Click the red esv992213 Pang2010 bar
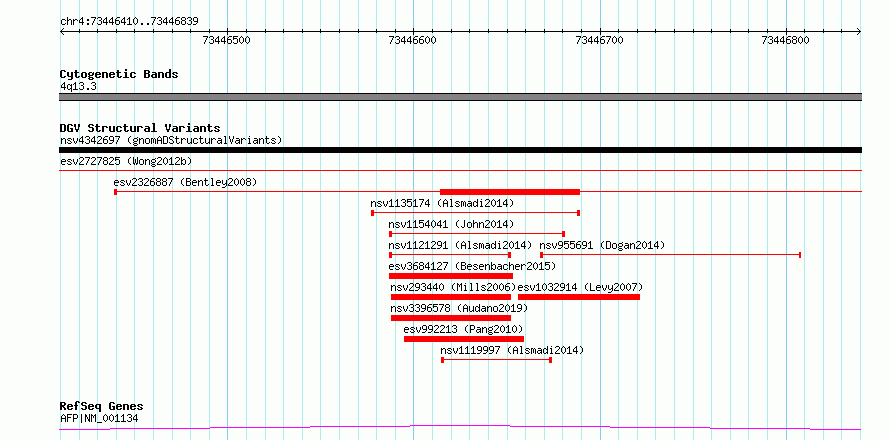The width and height of the screenshot is (890, 440). 464,339
